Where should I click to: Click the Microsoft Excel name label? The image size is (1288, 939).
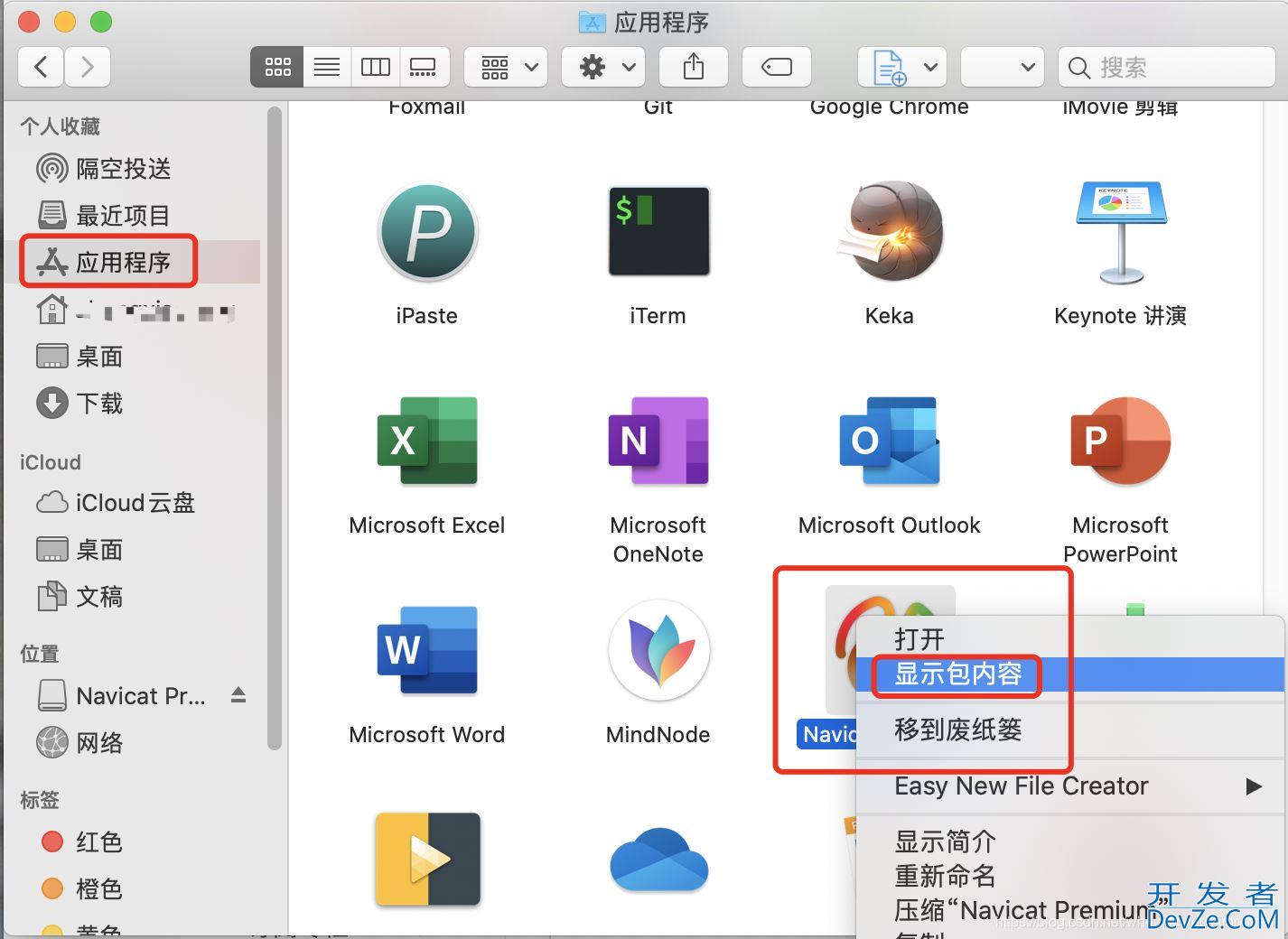426,525
